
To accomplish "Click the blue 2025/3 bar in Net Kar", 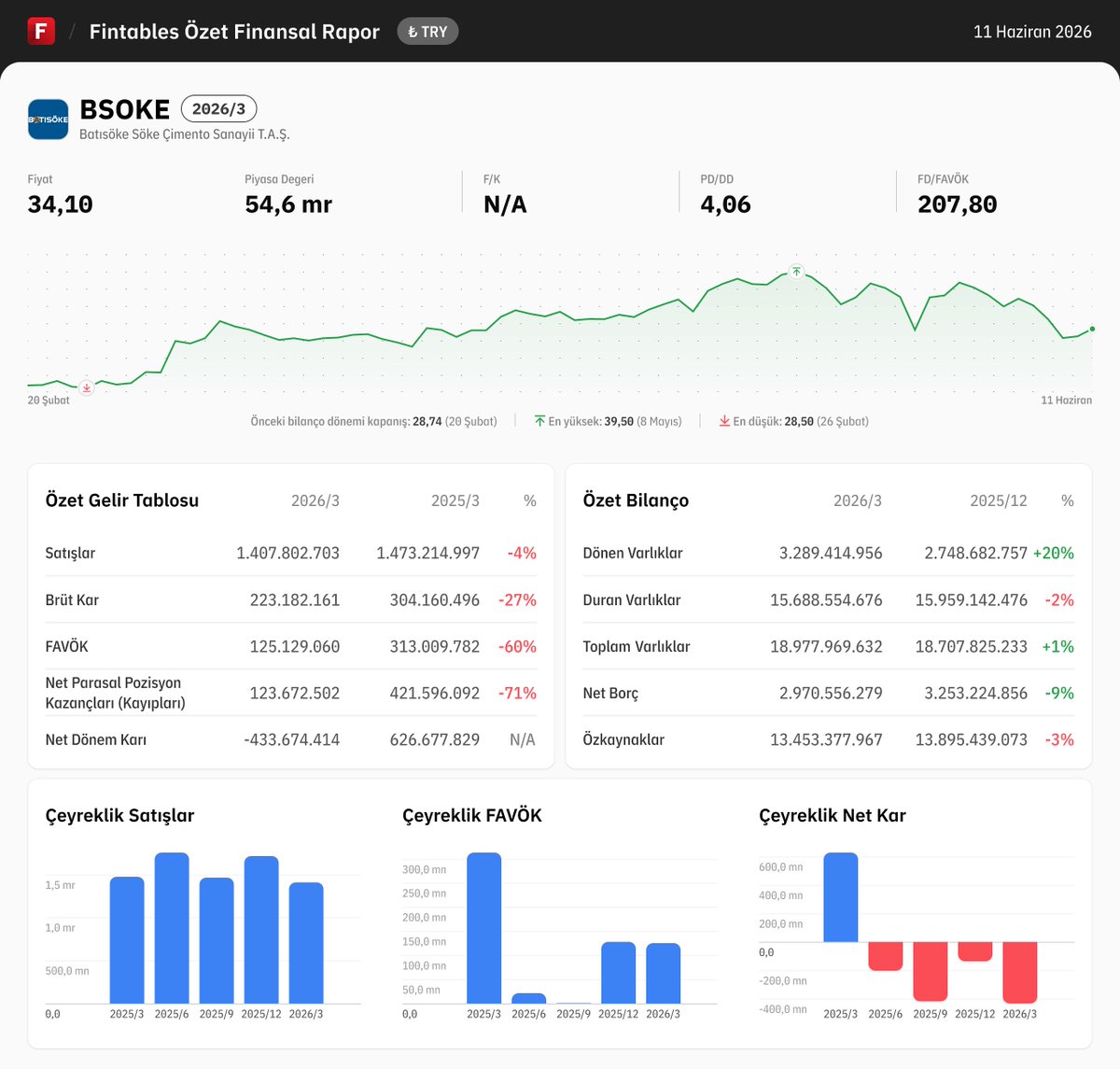I will [x=840, y=897].
